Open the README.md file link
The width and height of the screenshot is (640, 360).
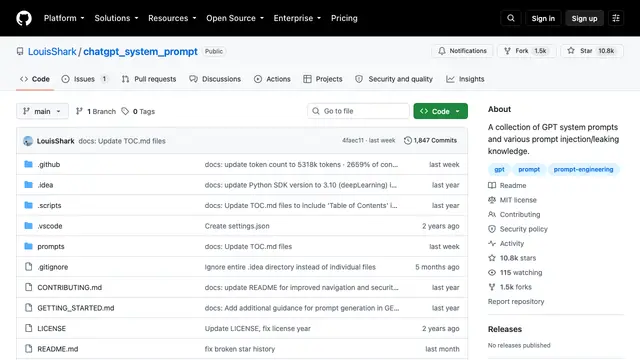click(x=58, y=349)
